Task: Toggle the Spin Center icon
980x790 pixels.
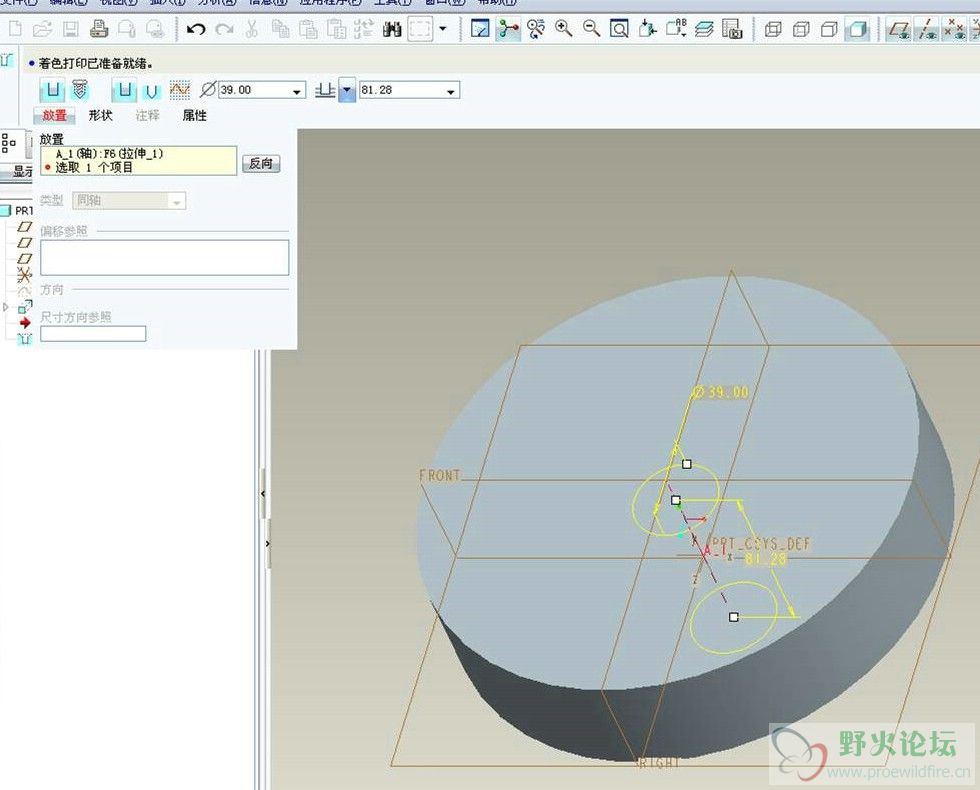Action: point(509,29)
